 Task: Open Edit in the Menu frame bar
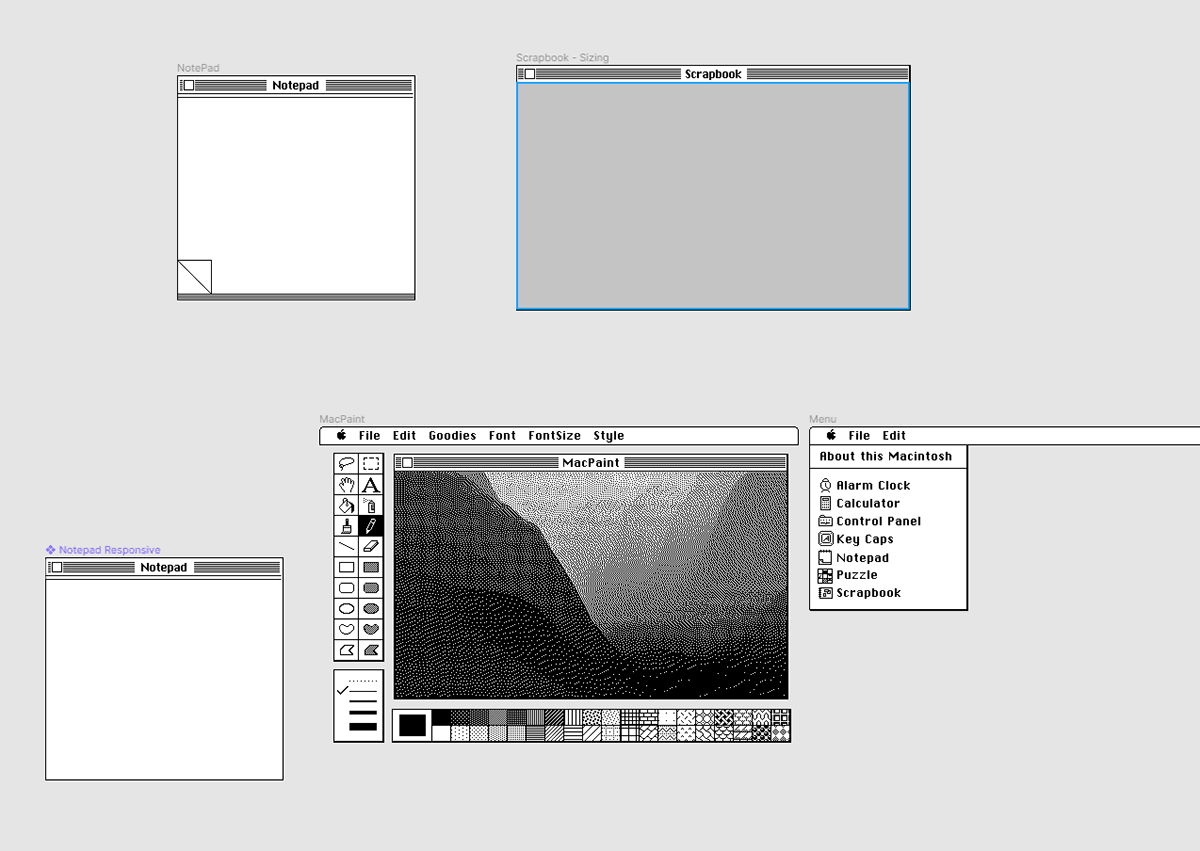pos(894,435)
